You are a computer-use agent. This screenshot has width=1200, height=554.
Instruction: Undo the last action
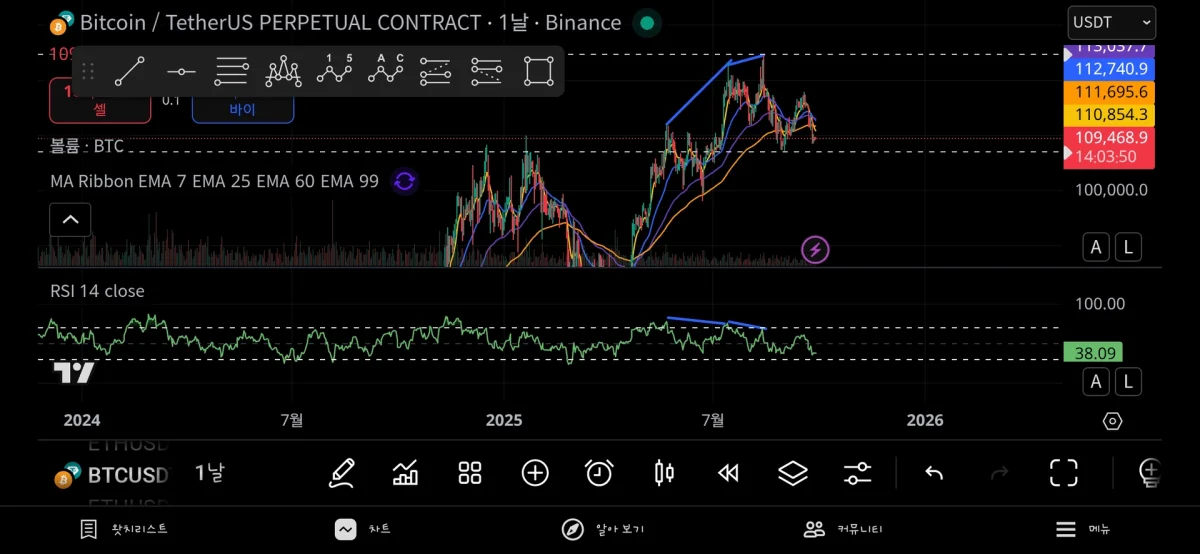[934, 473]
